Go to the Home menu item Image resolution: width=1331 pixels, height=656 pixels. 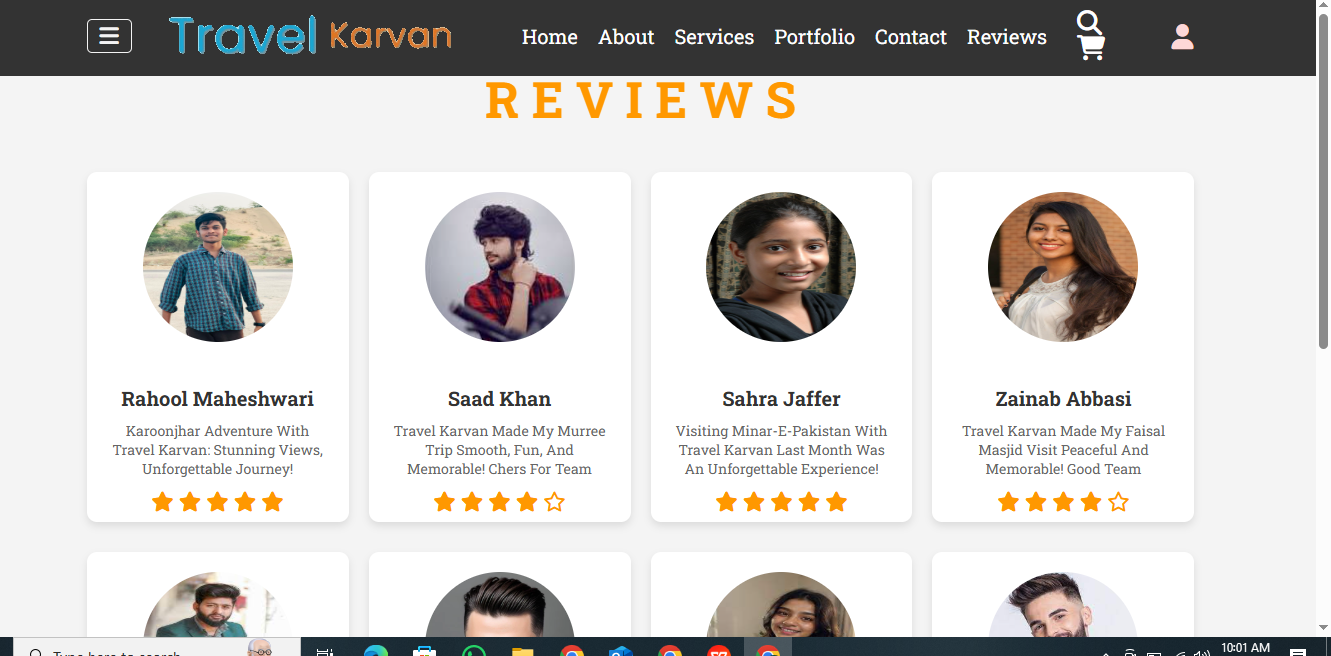[x=550, y=37]
